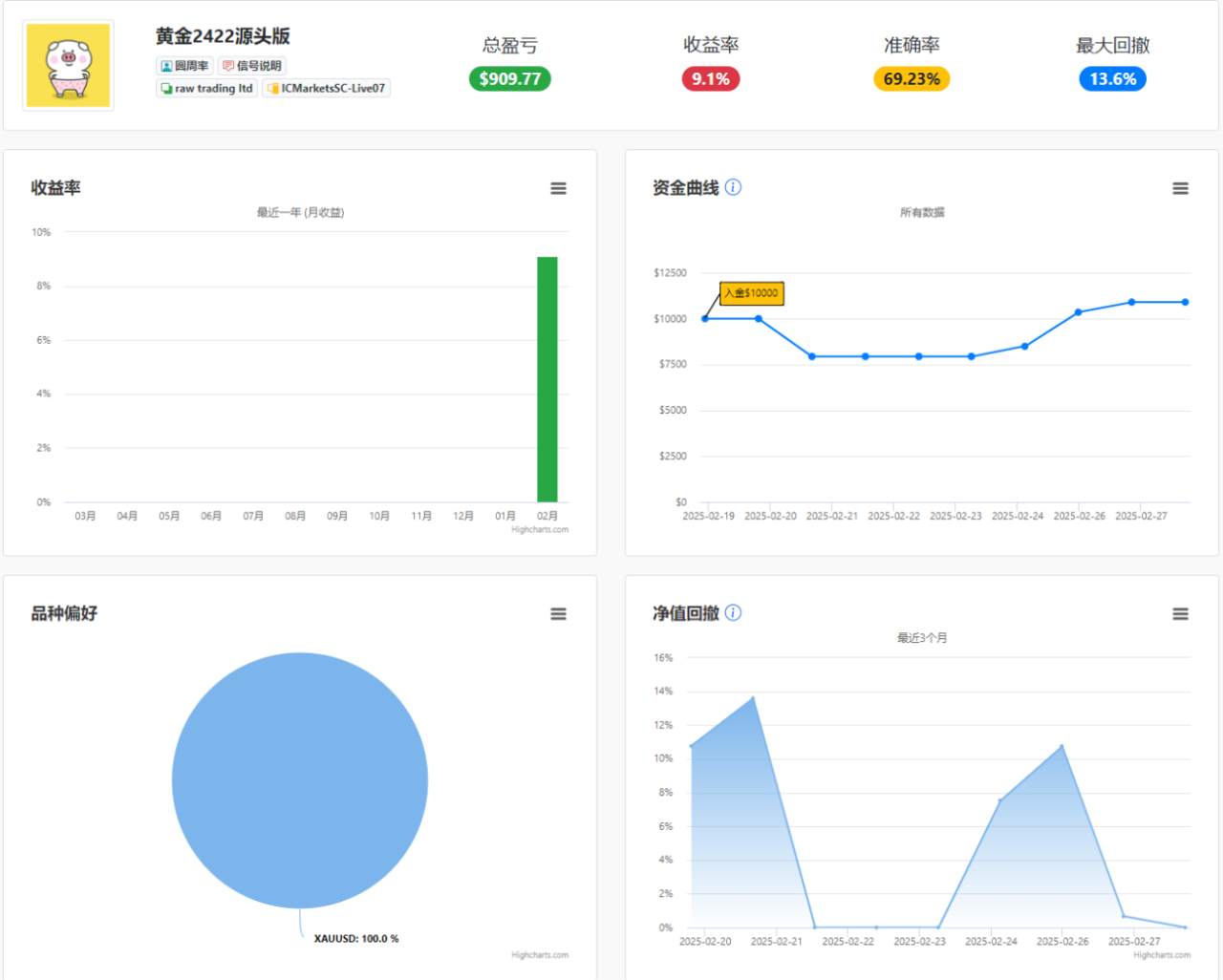
Task: Click the 最近3个月 subtitle in 净值回撤
Action: coord(922,638)
